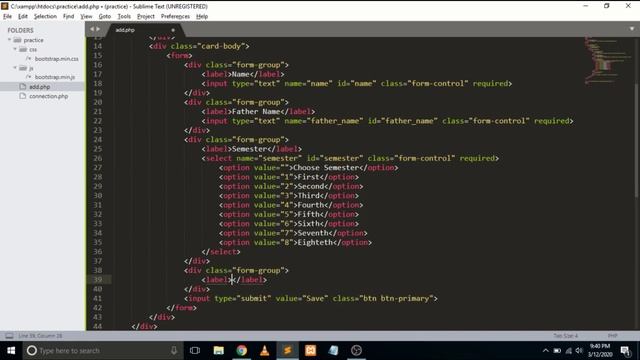Open the Edit menu
The width and height of the screenshot is (640, 360).
point(23,16)
